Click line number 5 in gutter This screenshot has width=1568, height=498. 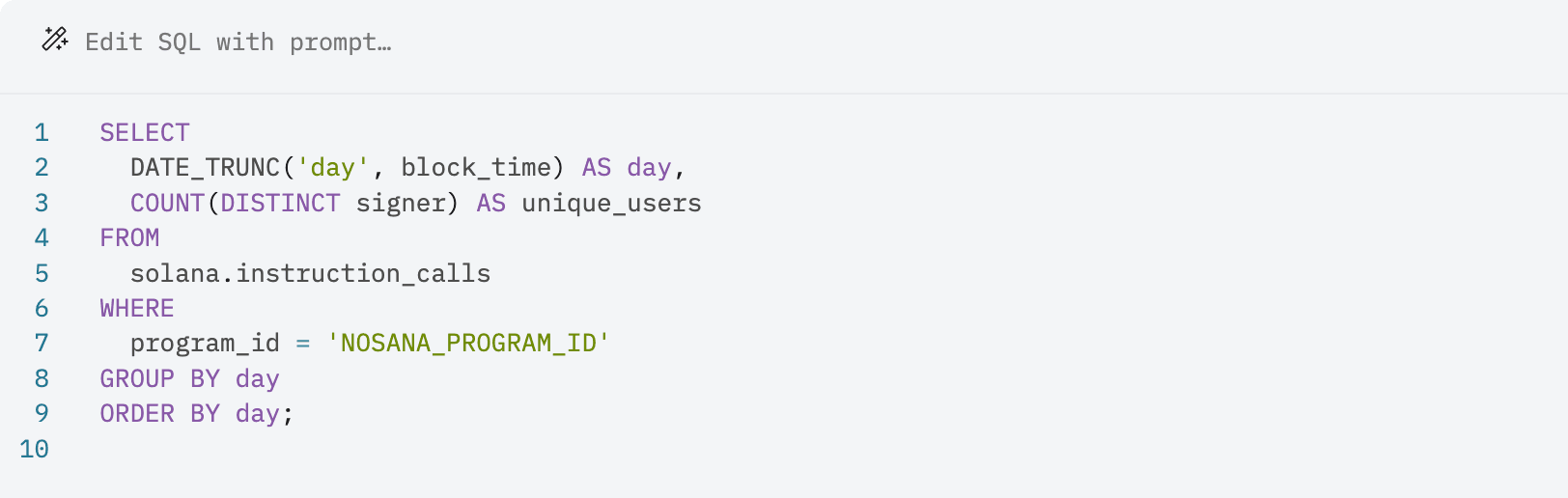point(42,274)
